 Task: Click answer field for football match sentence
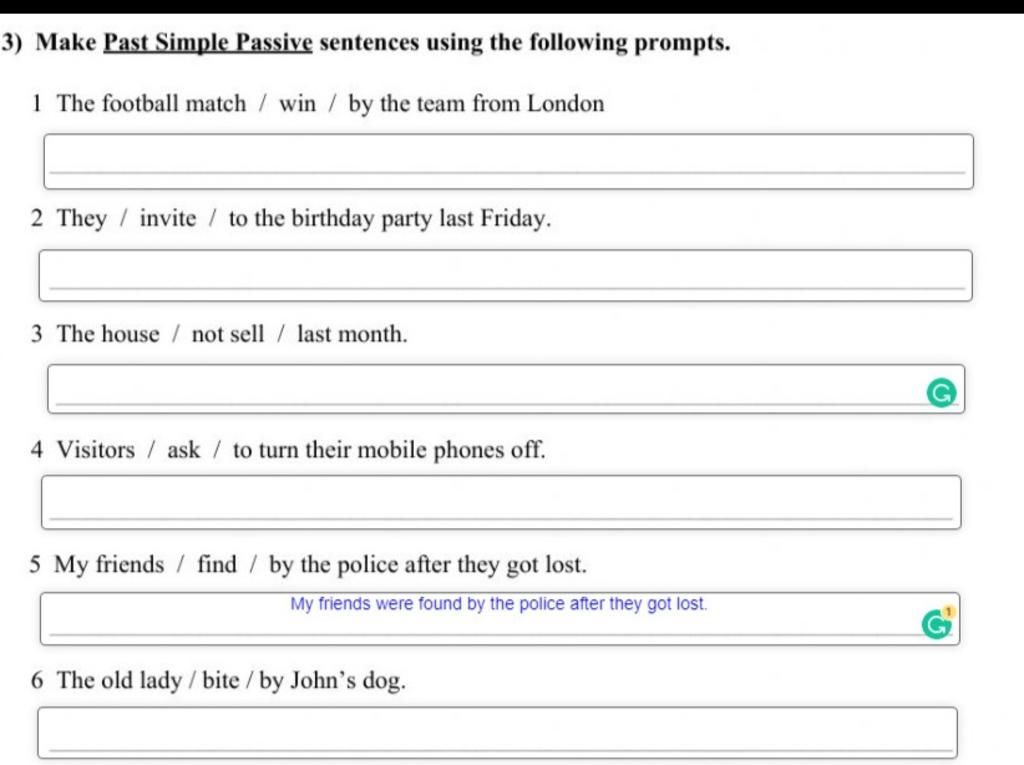tap(508, 161)
